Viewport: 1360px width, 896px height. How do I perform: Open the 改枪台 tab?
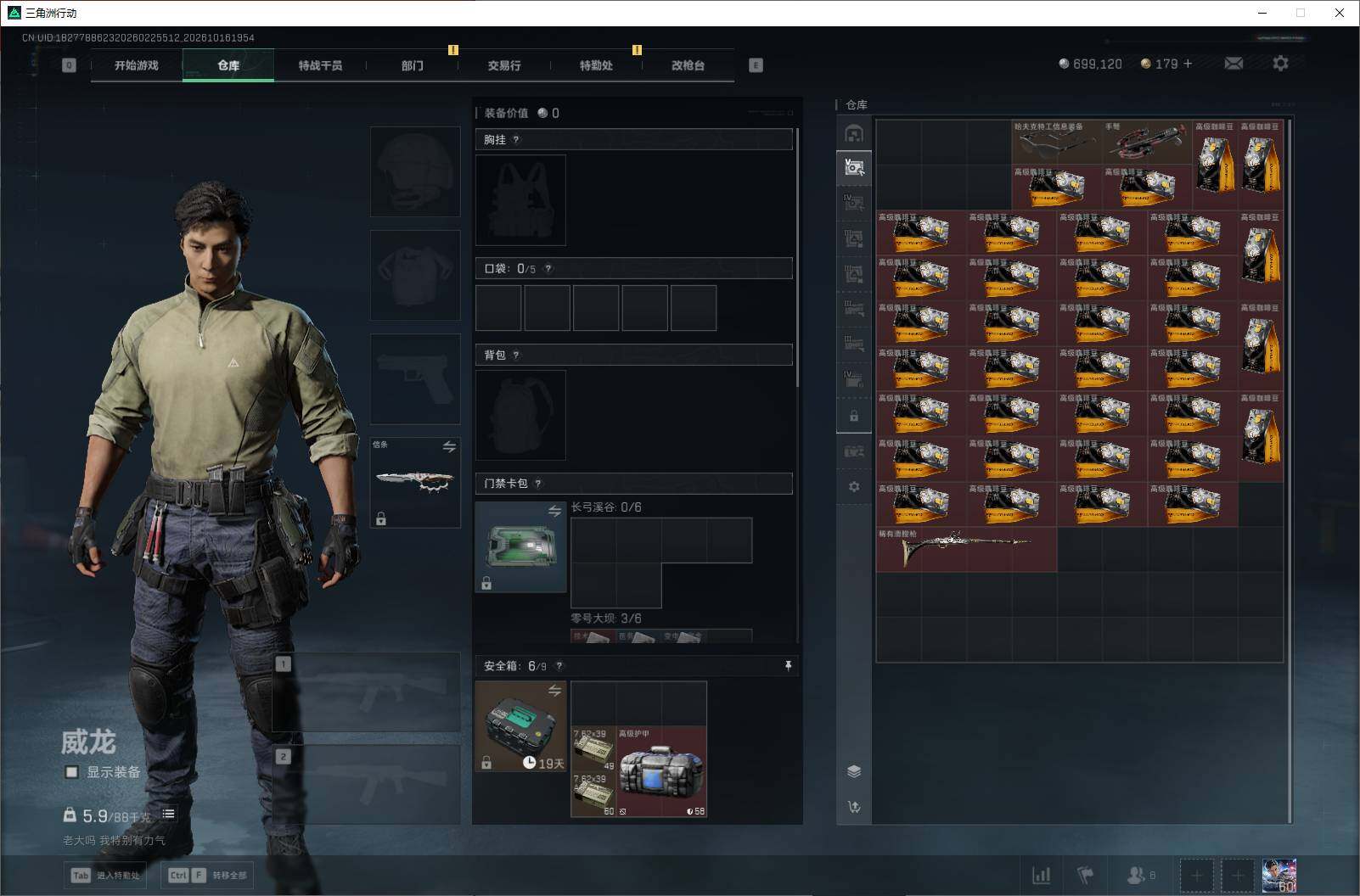tap(688, 65)
